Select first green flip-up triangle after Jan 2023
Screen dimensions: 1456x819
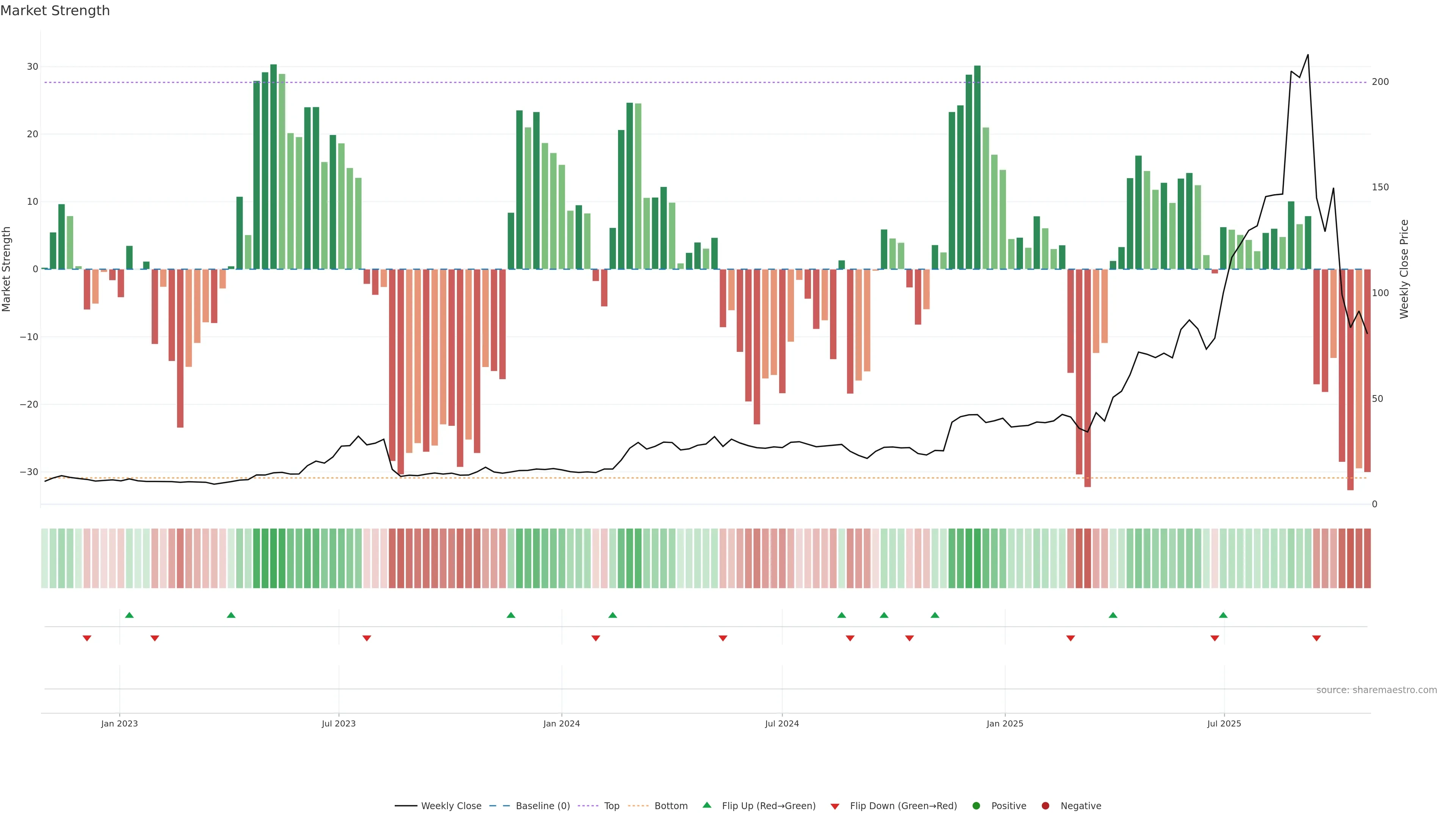click(129, 615)
